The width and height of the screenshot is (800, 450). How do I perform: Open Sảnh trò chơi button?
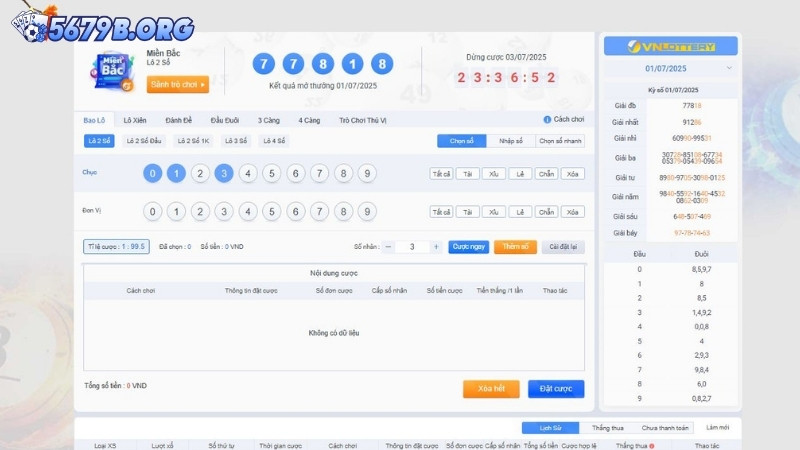178,85
